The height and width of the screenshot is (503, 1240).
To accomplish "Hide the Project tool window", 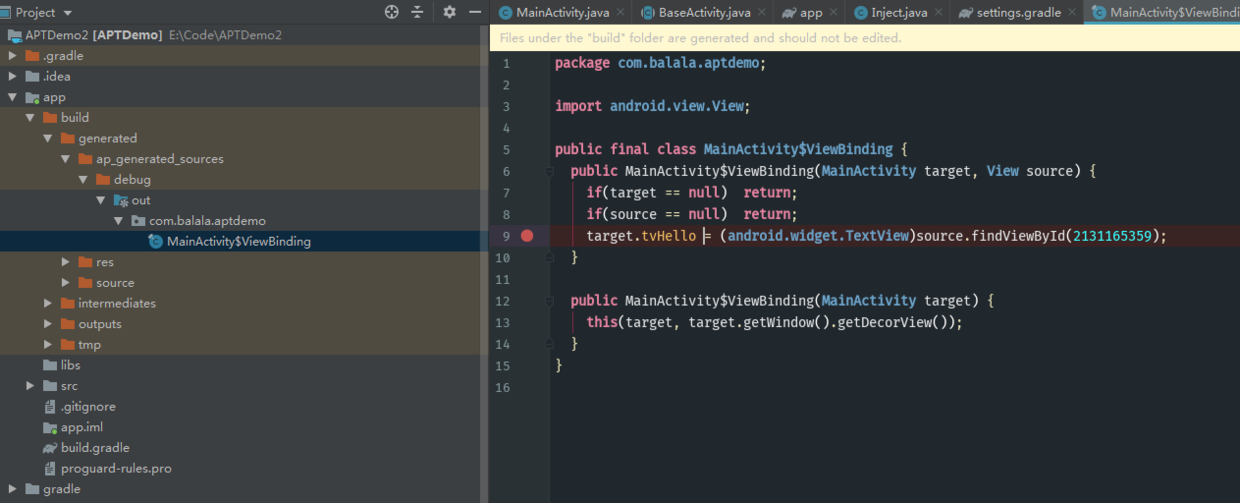I will (475, 12).
